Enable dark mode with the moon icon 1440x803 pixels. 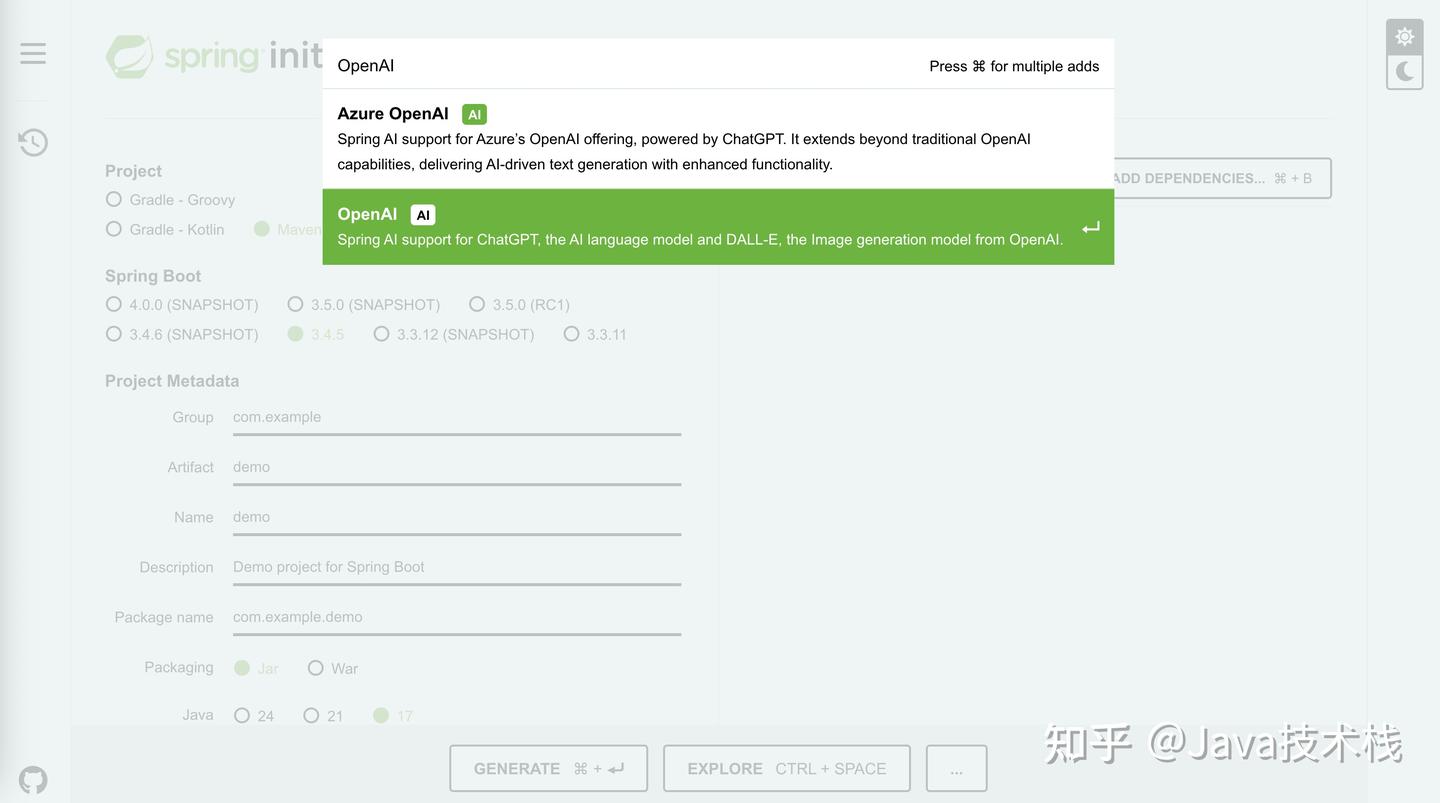1404,71
